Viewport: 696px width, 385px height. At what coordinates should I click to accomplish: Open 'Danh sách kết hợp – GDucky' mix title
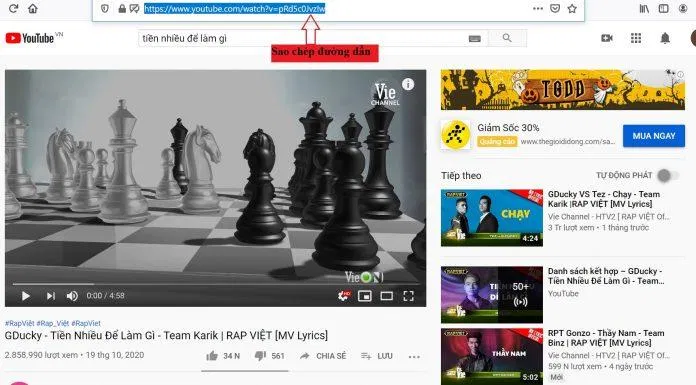[606, 276]
